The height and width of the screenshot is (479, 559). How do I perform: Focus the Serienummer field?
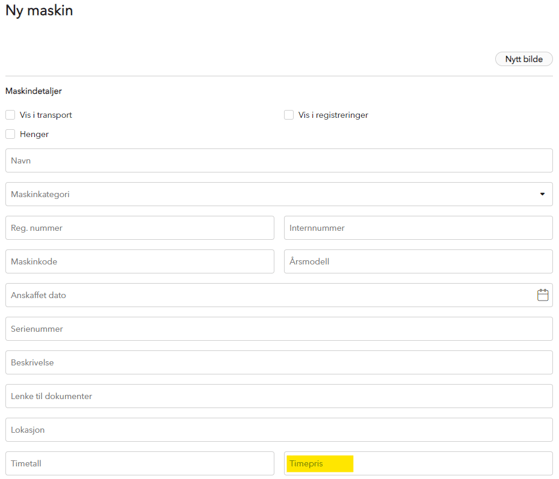[x=279, y=329]
